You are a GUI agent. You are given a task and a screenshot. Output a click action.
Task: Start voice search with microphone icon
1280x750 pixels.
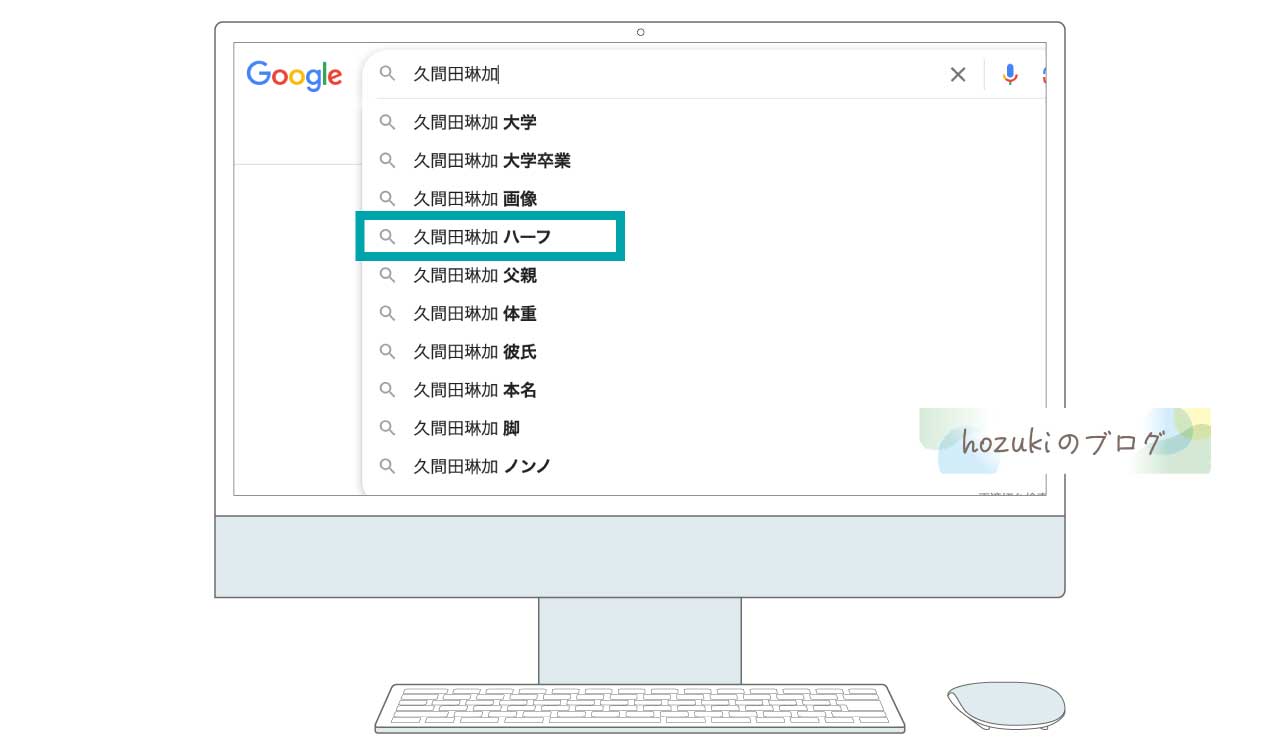[x=1010, y=74]
